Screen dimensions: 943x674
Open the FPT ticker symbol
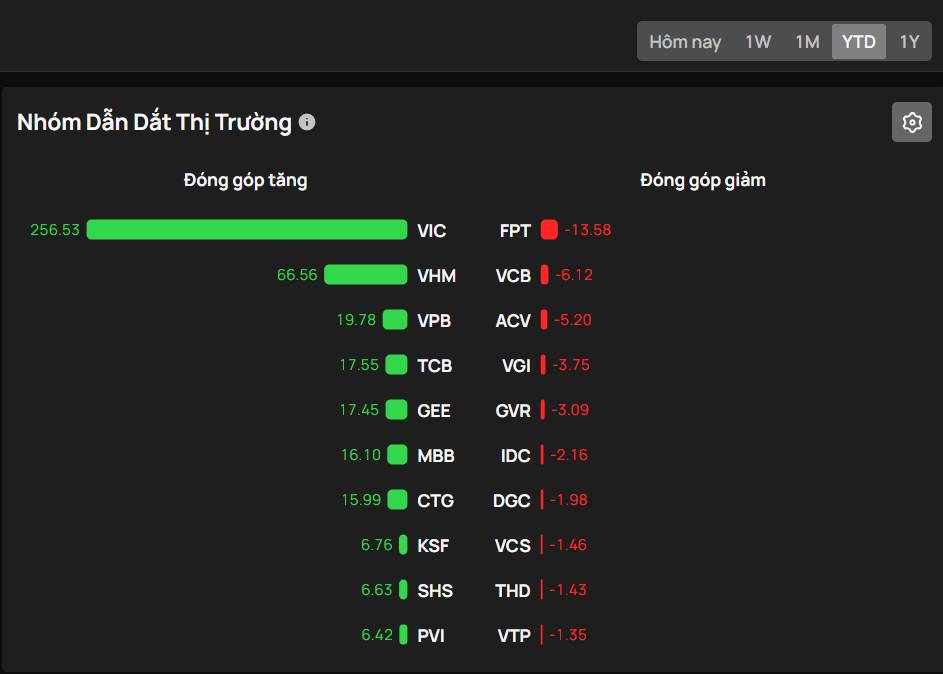click(x=515, y=231)
